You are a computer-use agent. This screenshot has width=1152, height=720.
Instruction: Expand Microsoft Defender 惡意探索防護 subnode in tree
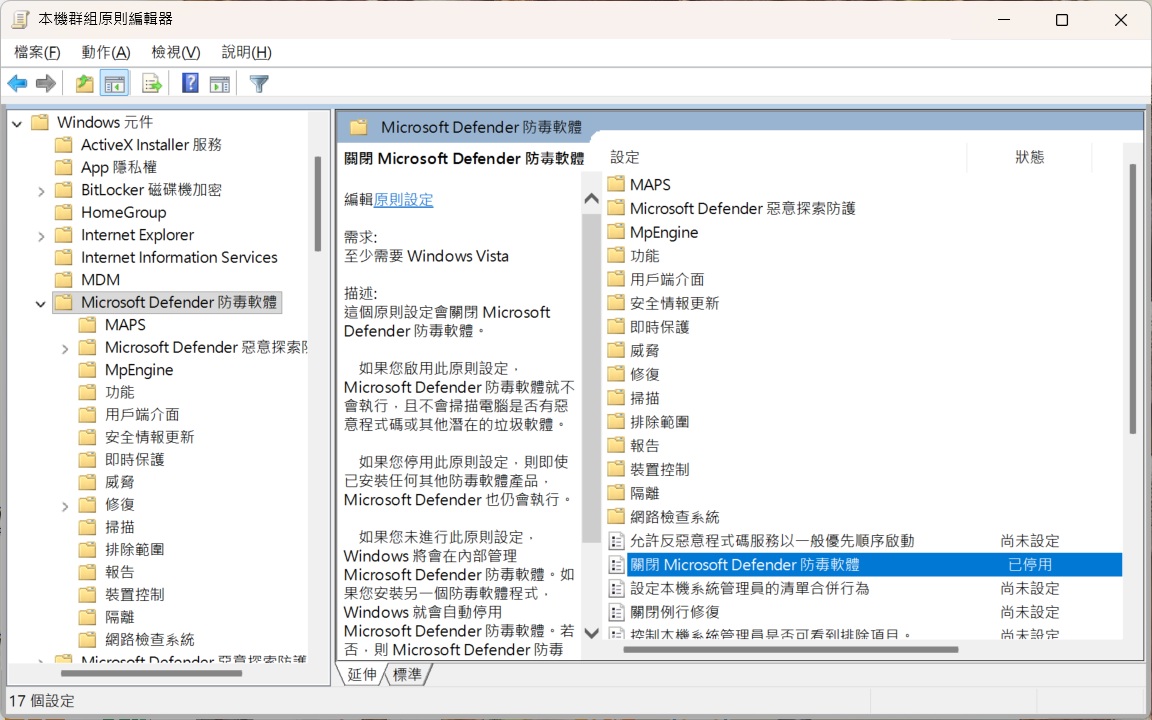[x=65, y=348]
